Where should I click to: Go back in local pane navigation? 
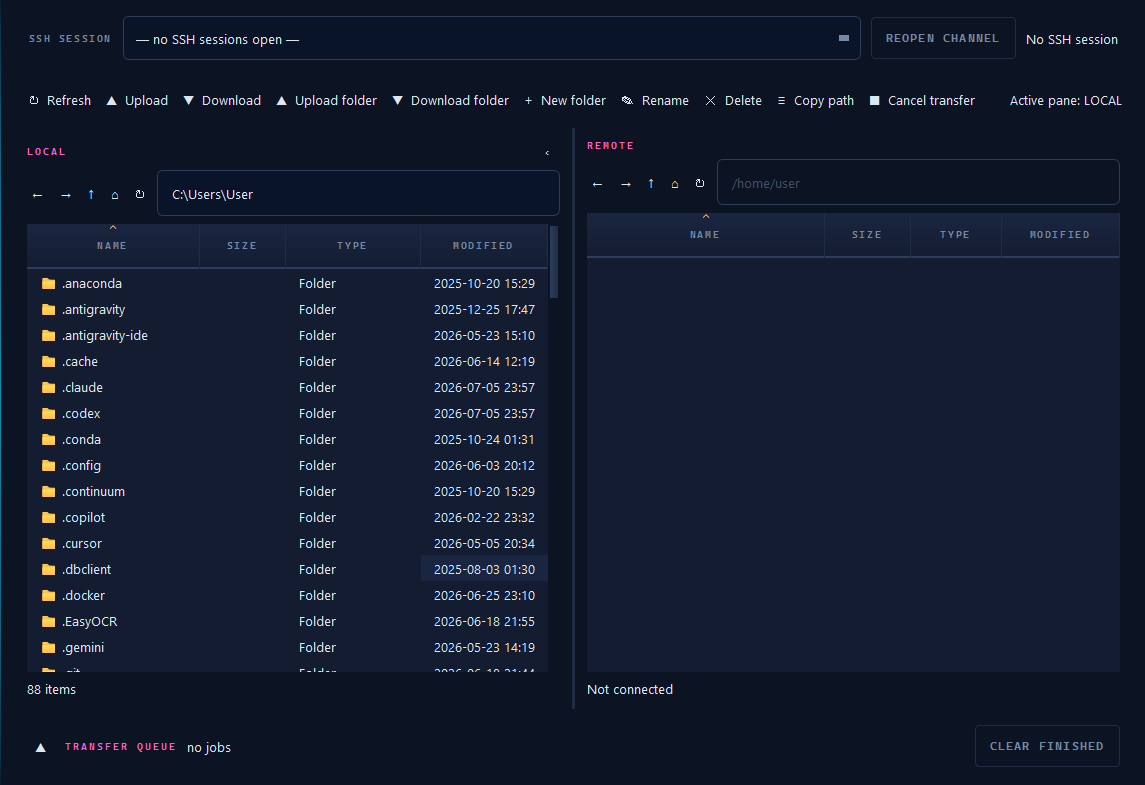pyautogui.click(x=38, y=195)
